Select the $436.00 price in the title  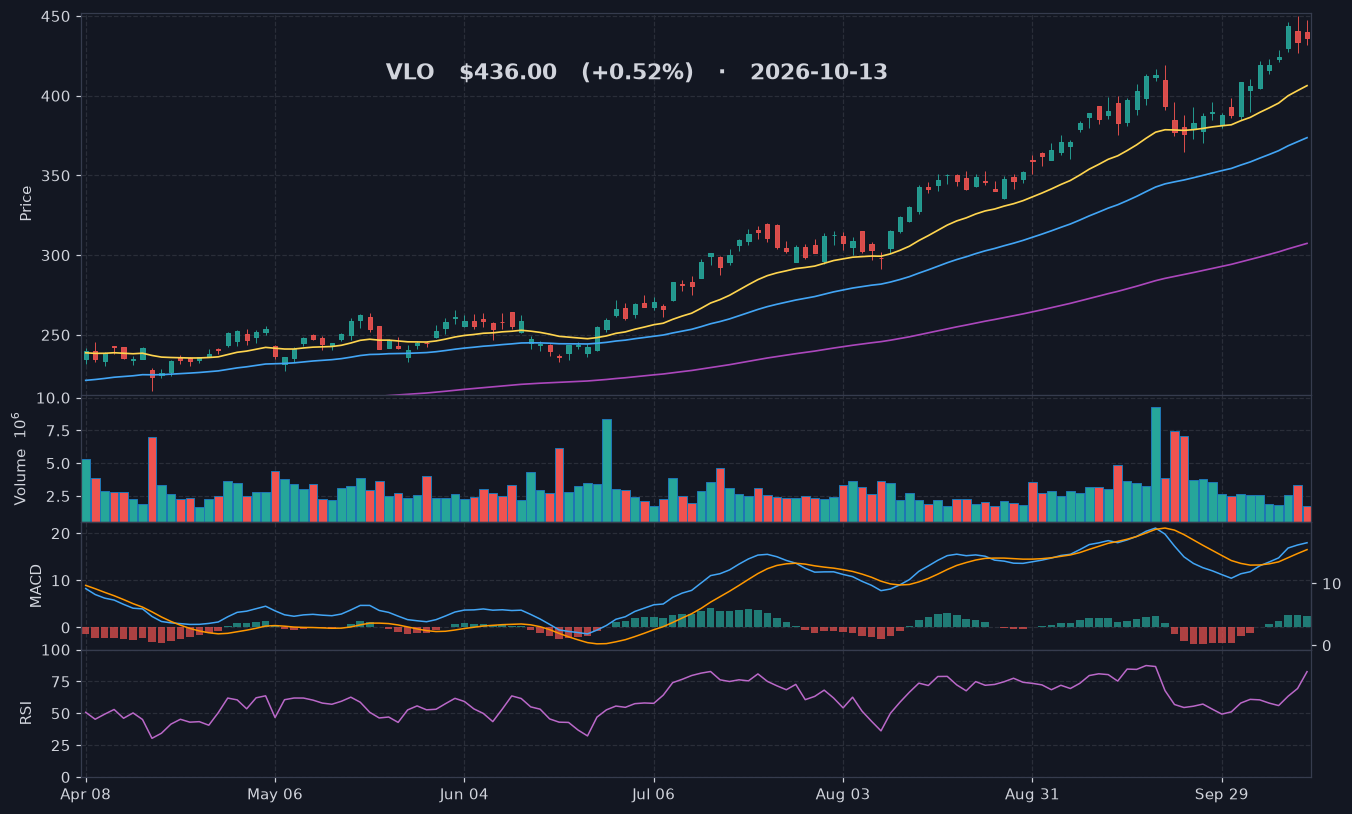click(508, 73)
